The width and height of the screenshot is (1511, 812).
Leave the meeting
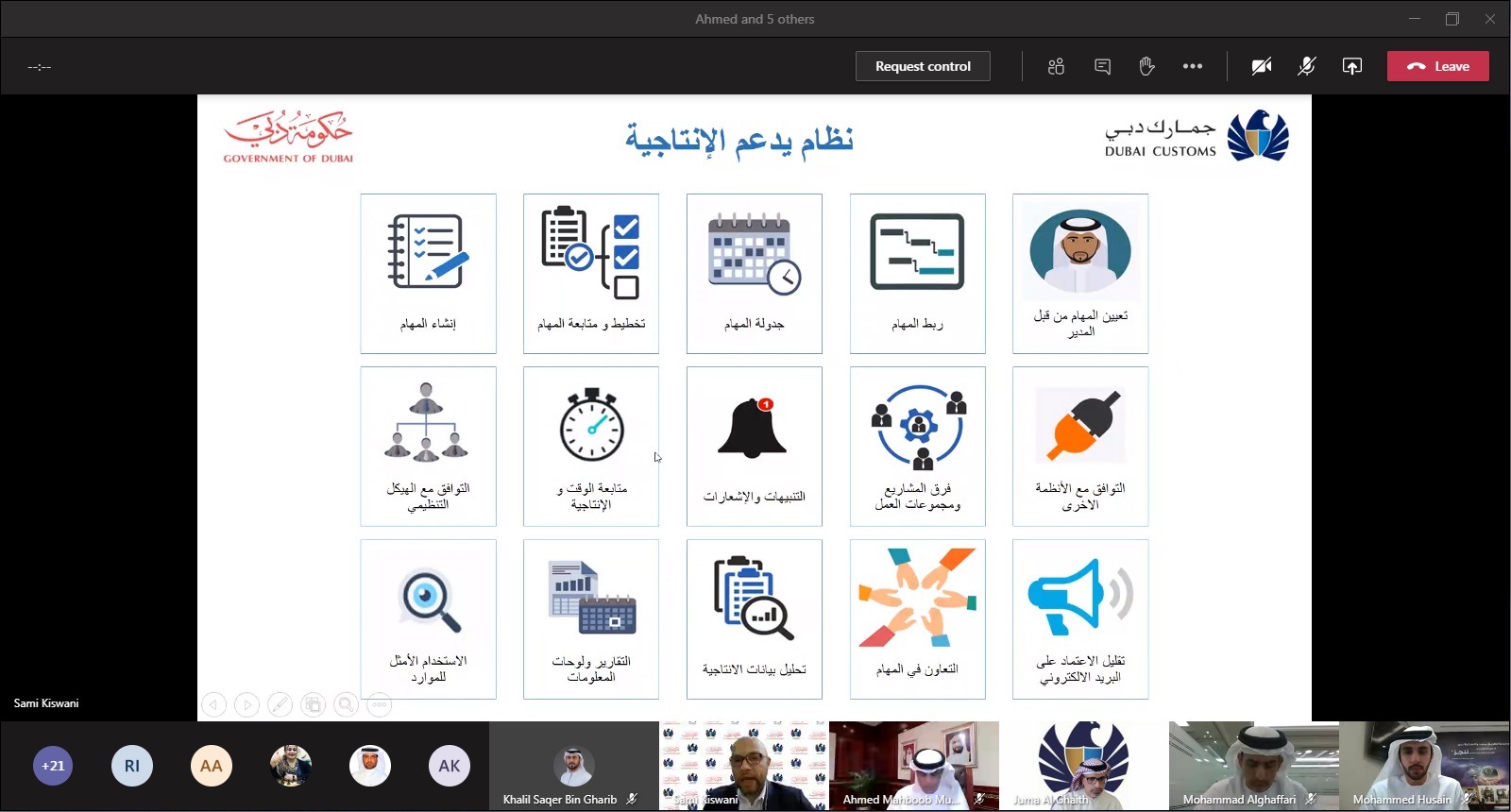click(x=1438, y=66)
